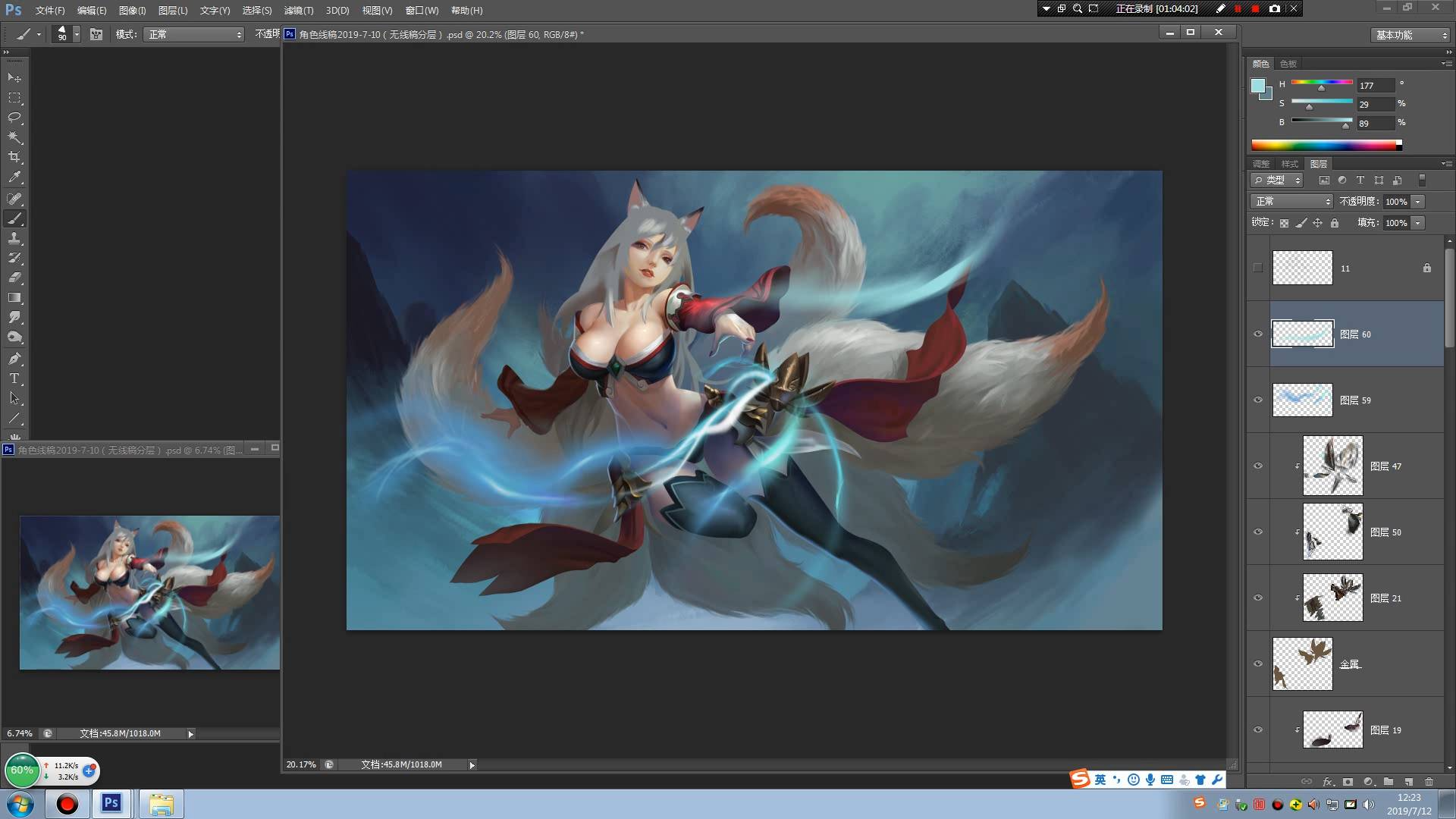Switch to the 色板 tab
Viewport: 1456px width, 819px height.
(1288, 64)
